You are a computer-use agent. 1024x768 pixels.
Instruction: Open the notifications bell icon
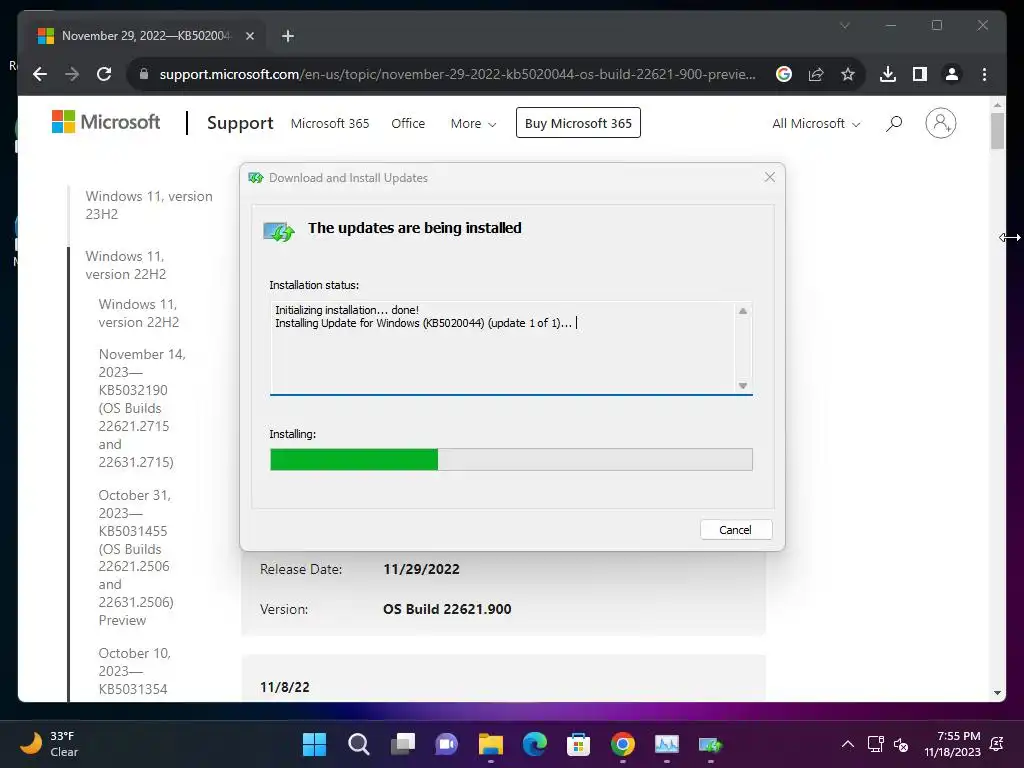point(997,744)
